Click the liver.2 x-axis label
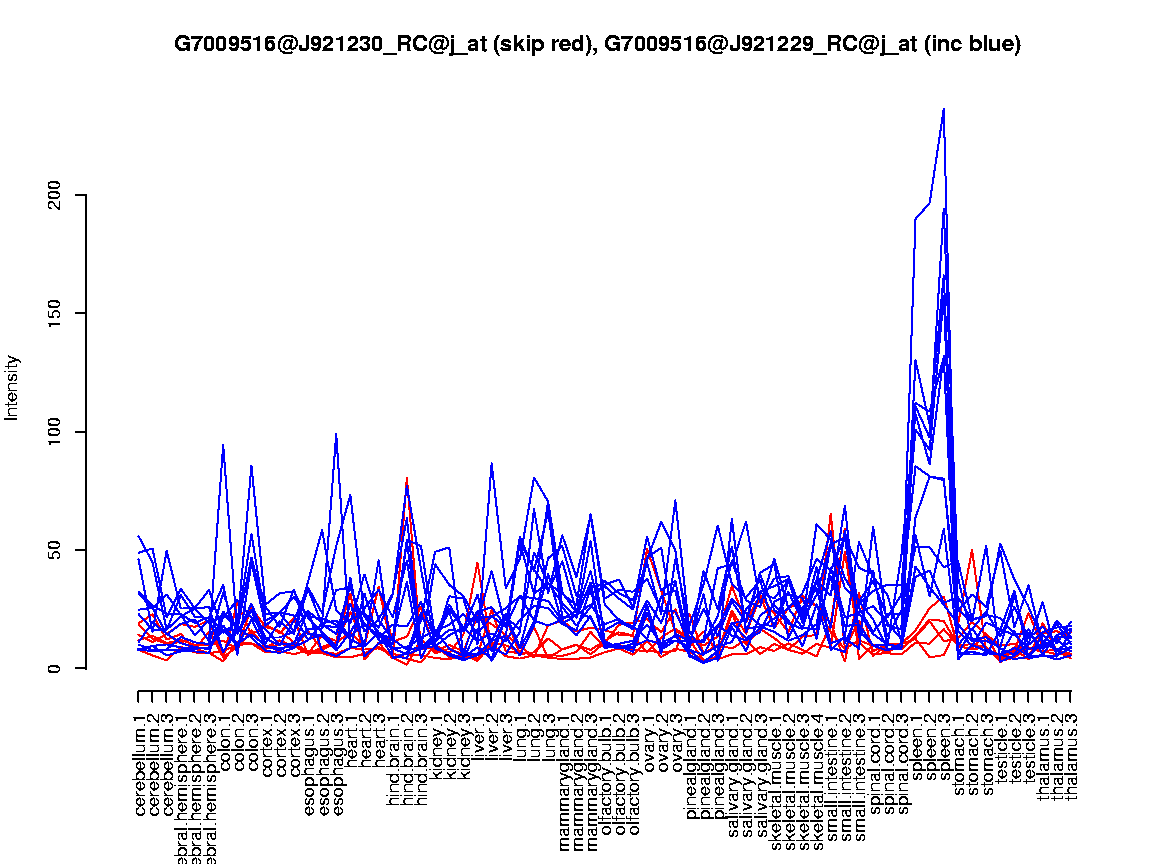1152x864 pixels. pyautogui.click(x=492, y=738)
